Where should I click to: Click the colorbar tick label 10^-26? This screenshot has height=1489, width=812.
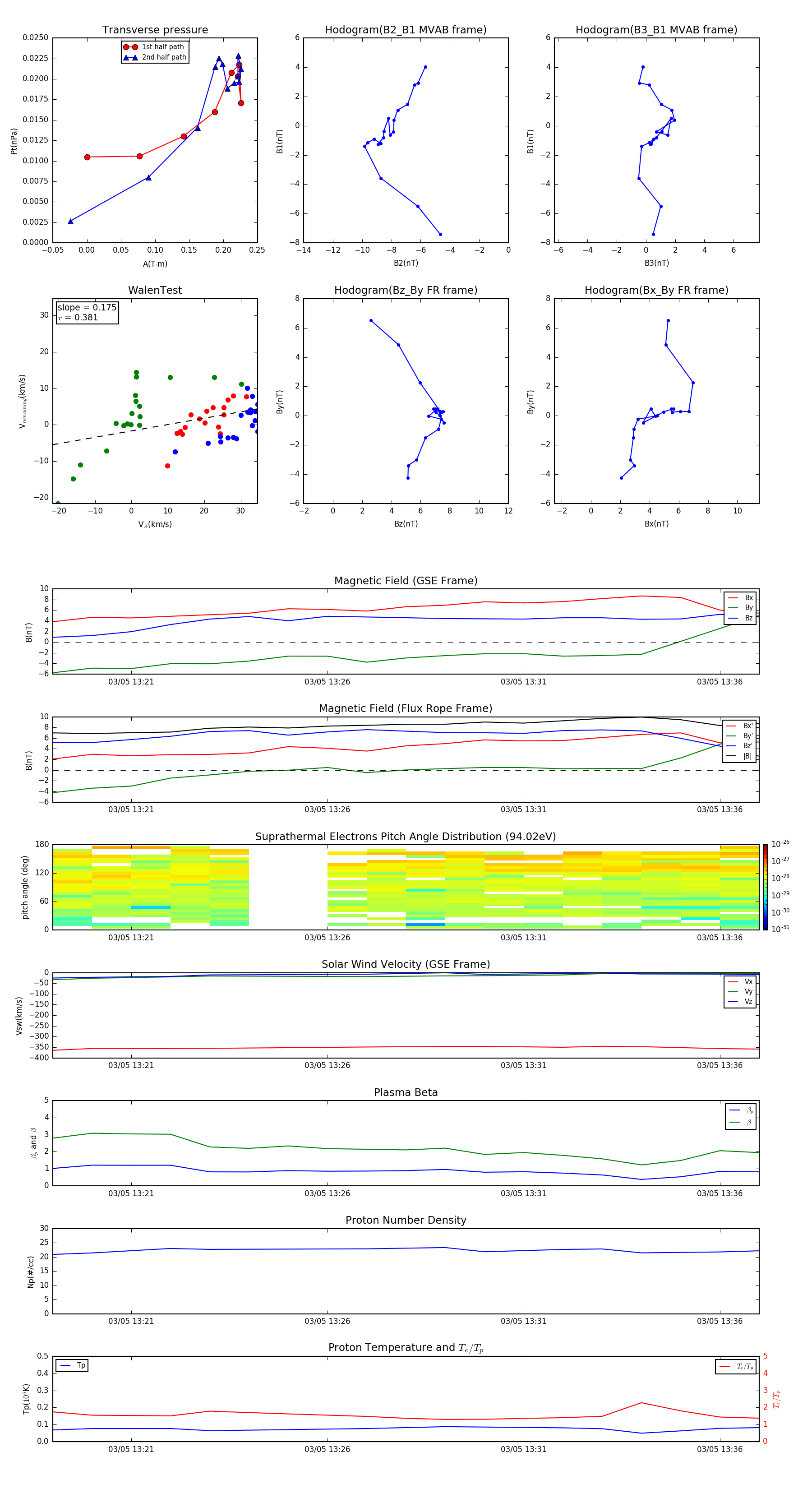781,844
